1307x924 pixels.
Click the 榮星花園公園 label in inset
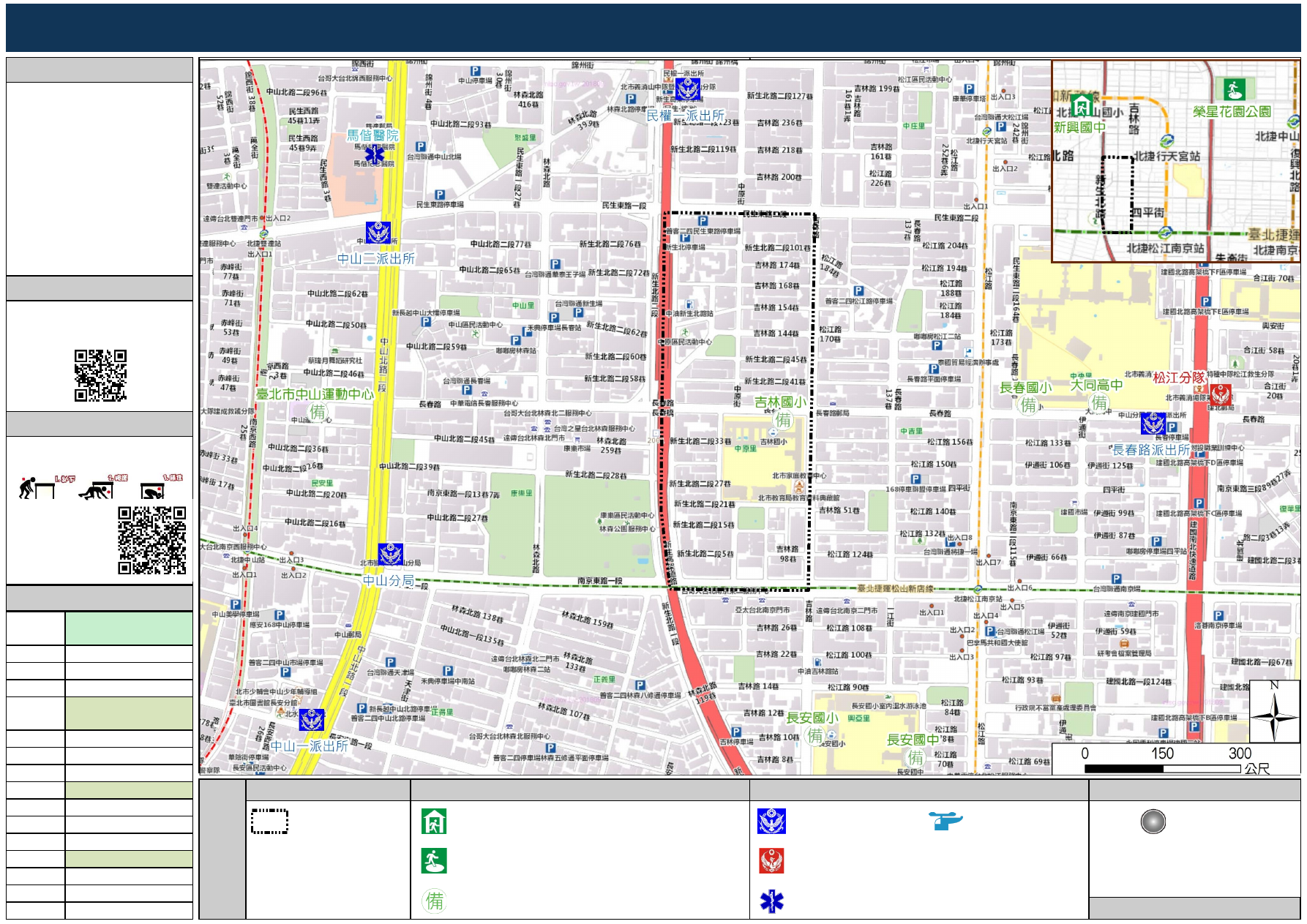pos(1232,112)
